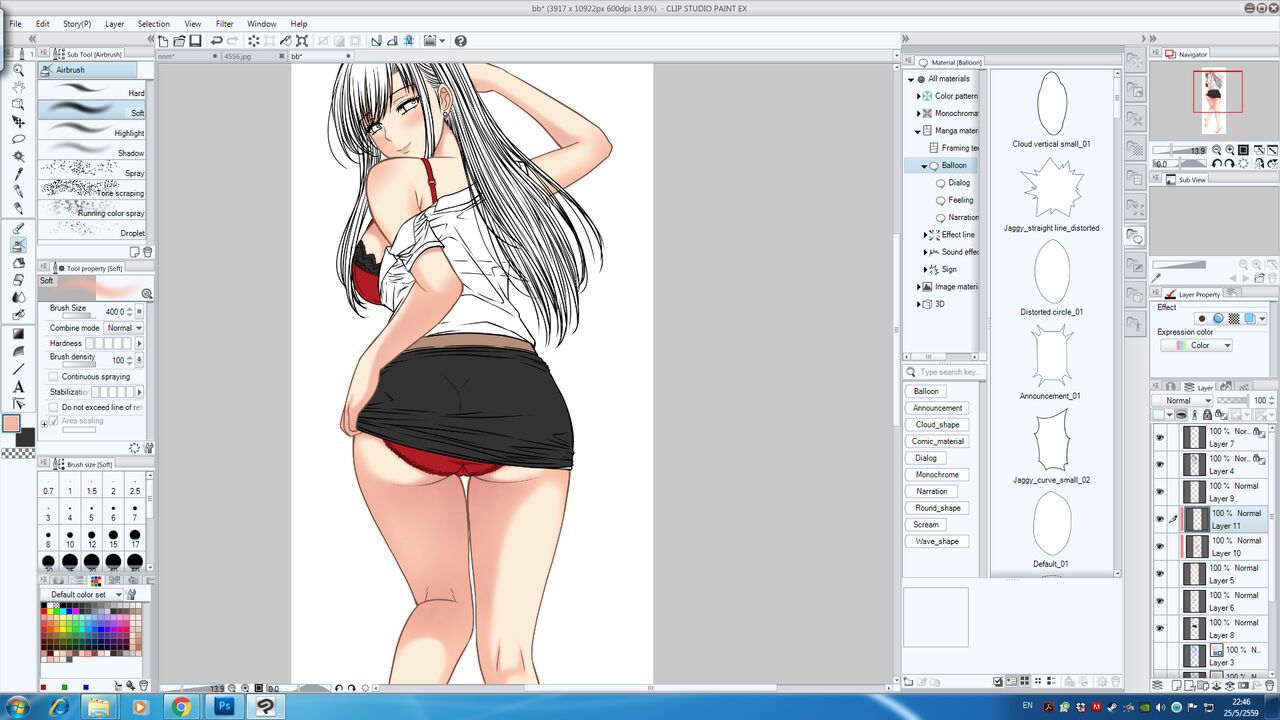Click the Monochrome tag button
The image size is (1280, 720).
(x=937, y=475)
